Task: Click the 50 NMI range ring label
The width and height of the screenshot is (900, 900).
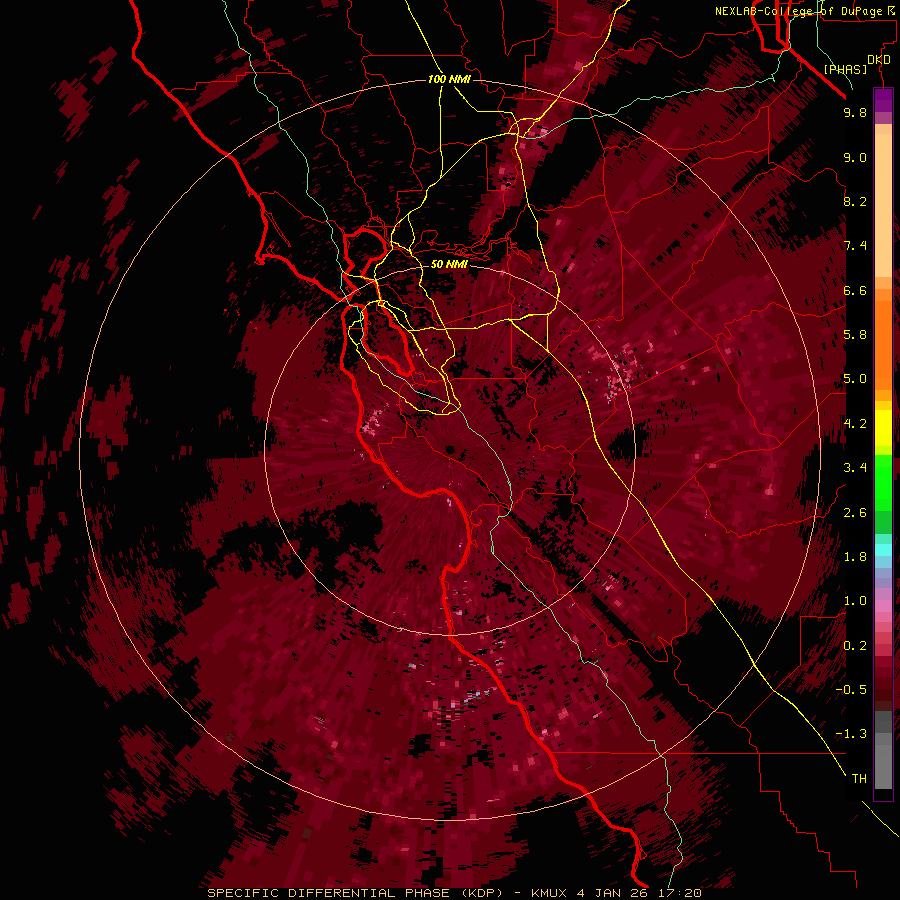Action: [449, 264]
